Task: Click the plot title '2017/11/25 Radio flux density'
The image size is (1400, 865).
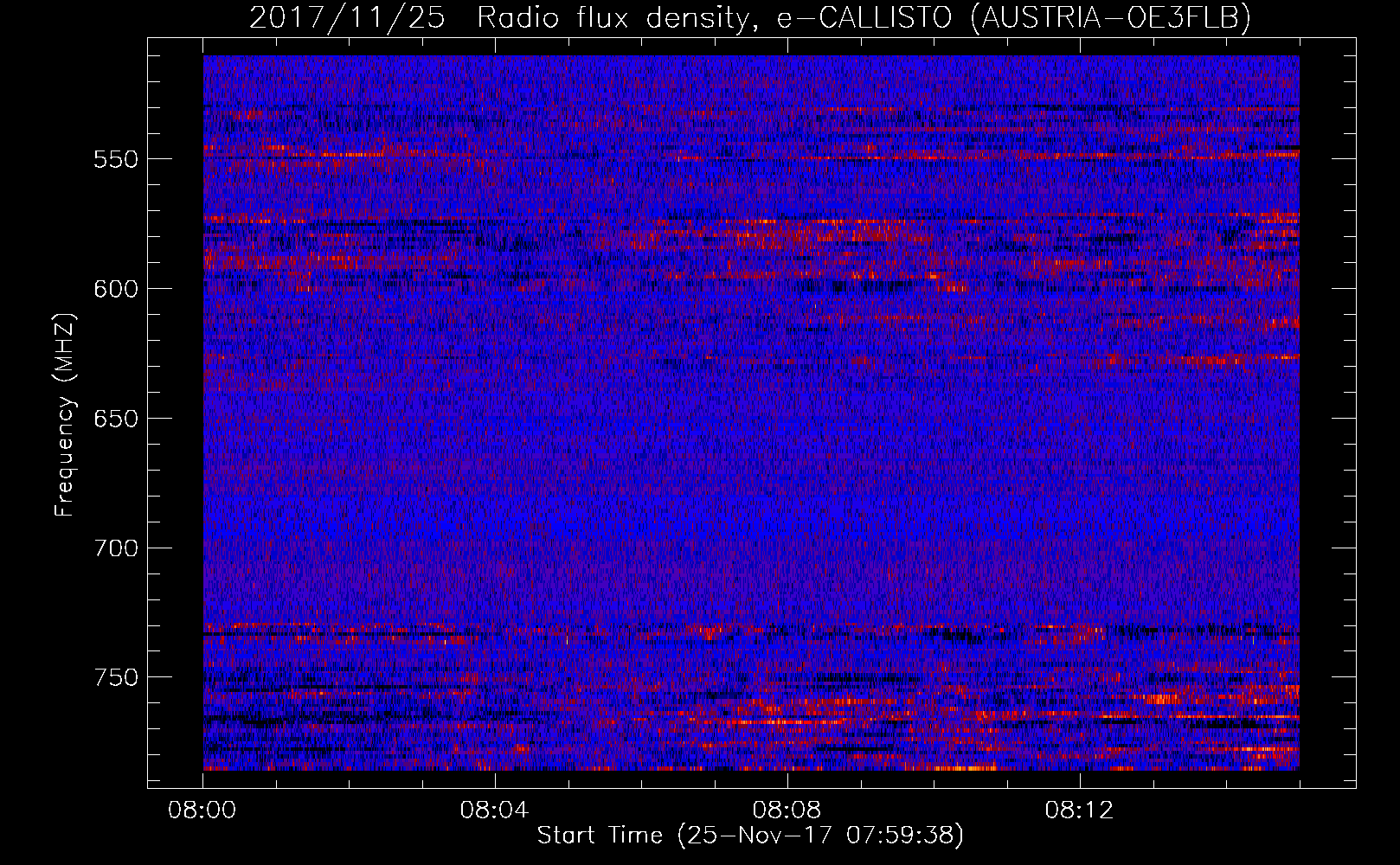Action: tap(750, 17)
